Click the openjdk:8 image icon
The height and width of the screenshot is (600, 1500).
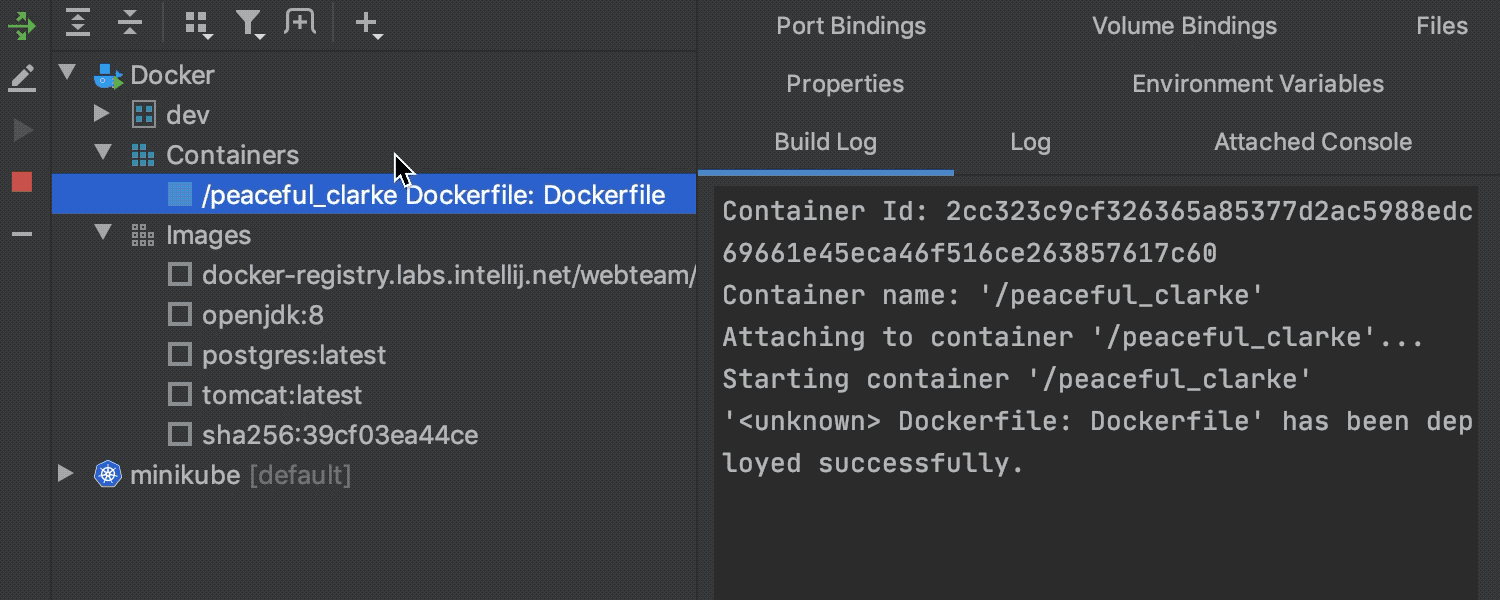point(179,315)
